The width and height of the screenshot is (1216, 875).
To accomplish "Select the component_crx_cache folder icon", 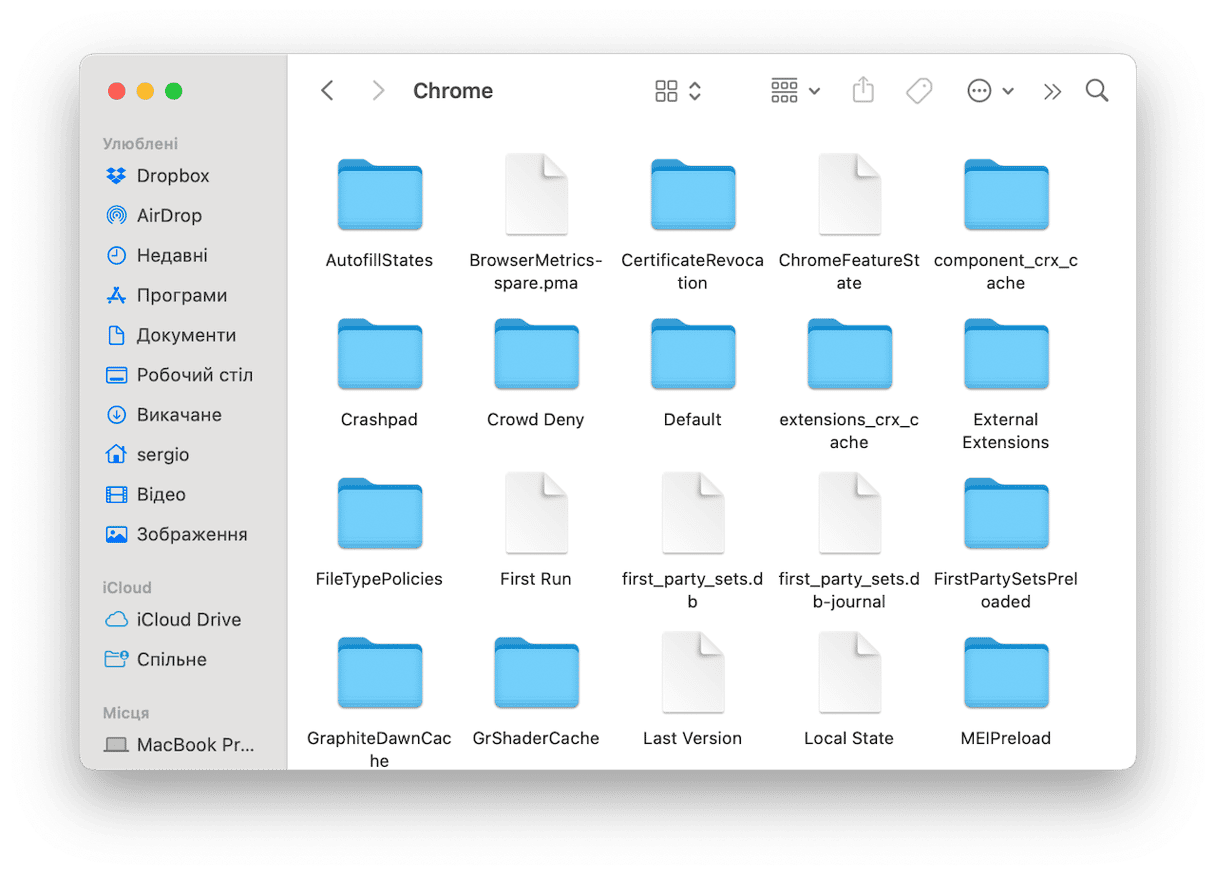I will 1006,195.
